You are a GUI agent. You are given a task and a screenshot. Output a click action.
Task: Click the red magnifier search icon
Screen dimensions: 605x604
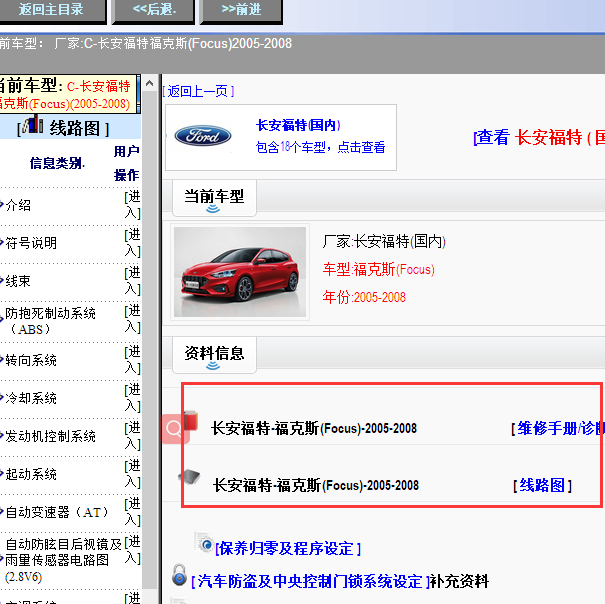(174, 429)
